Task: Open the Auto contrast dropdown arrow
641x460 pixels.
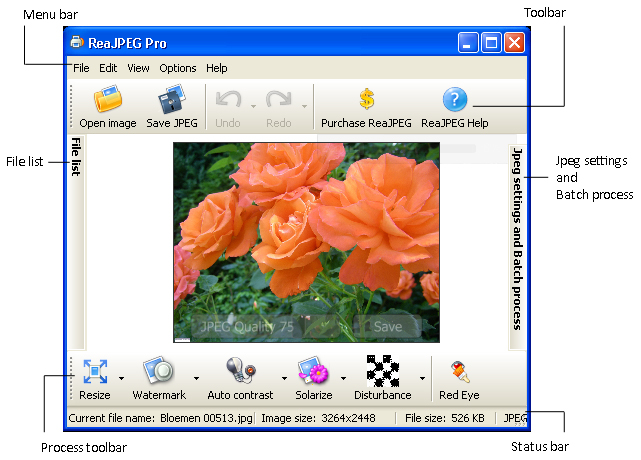Action: [x=284, y=378]
